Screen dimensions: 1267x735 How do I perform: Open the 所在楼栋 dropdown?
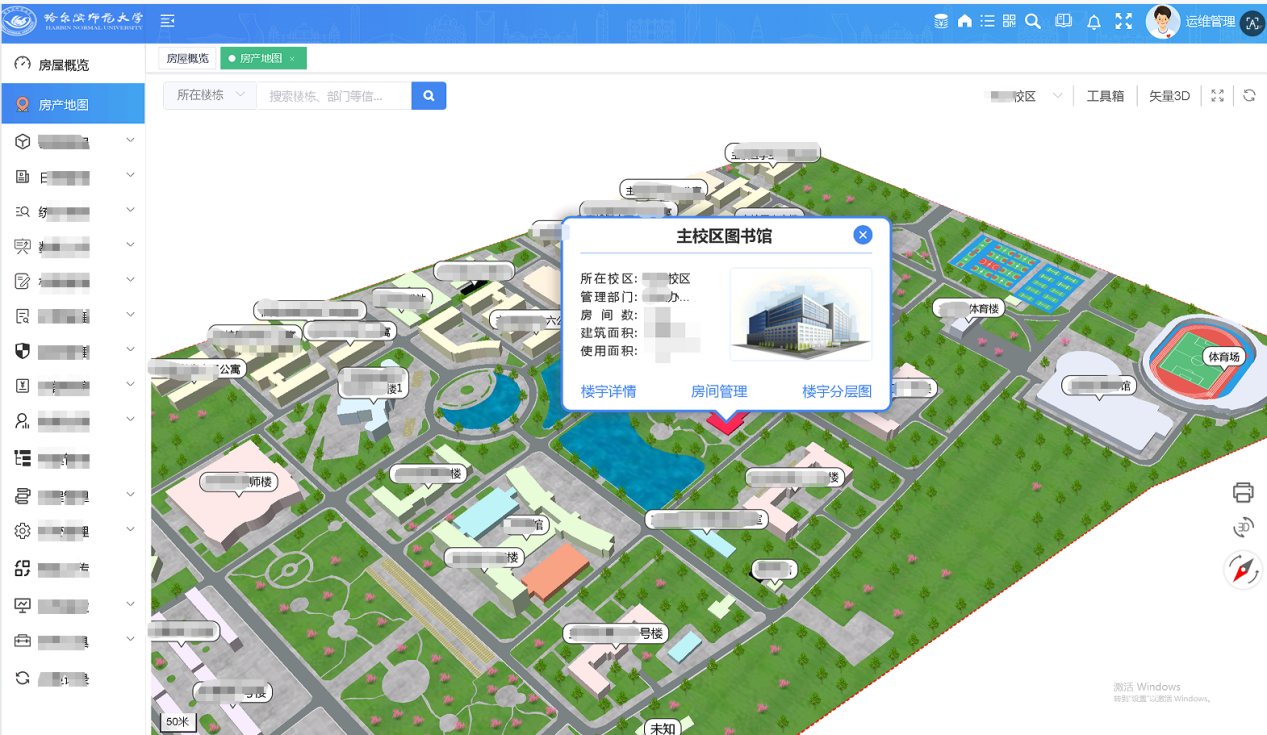tap(210, 95)
